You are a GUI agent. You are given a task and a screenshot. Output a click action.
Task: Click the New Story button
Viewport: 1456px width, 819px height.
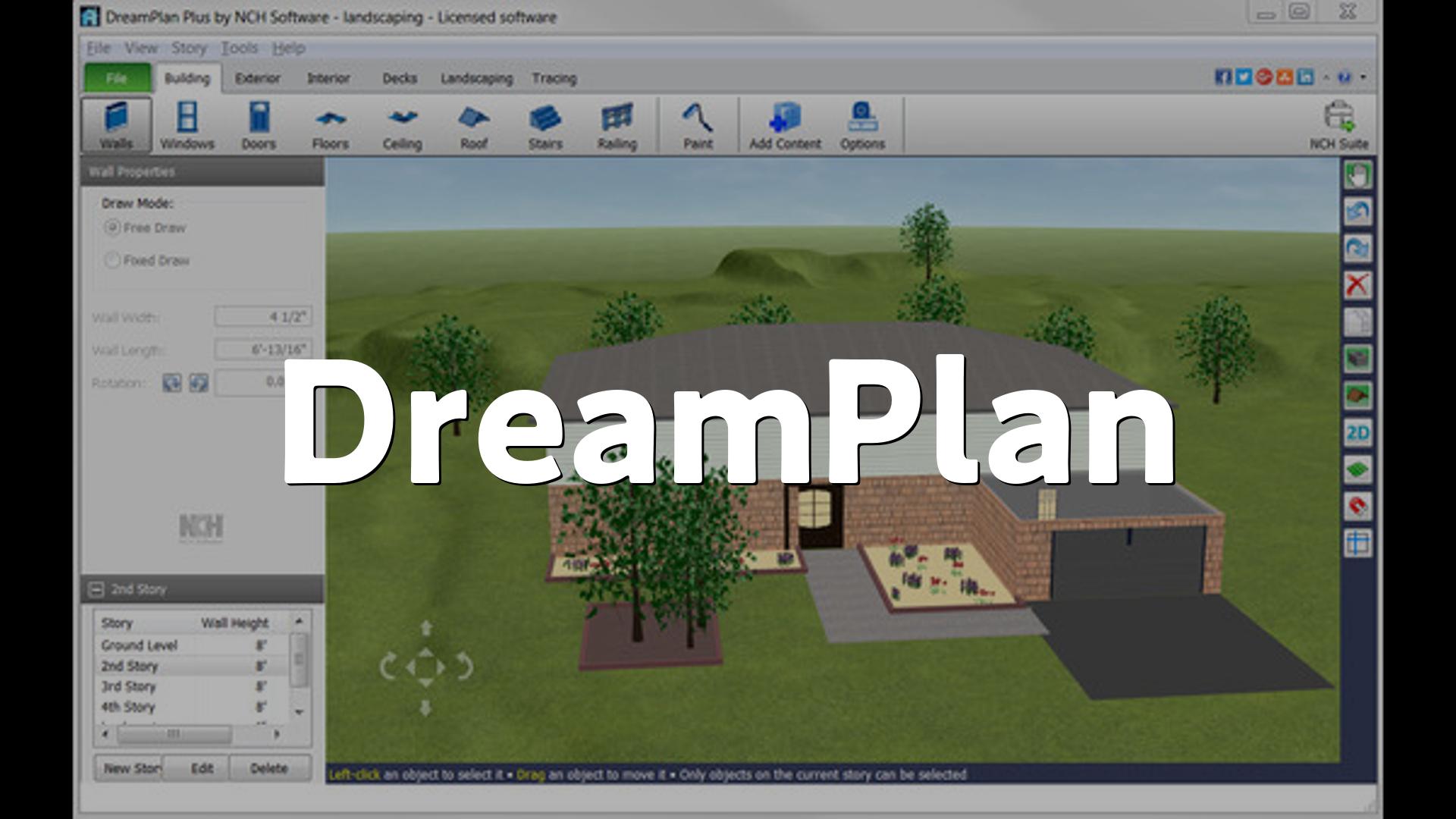[x=129, y=768]
